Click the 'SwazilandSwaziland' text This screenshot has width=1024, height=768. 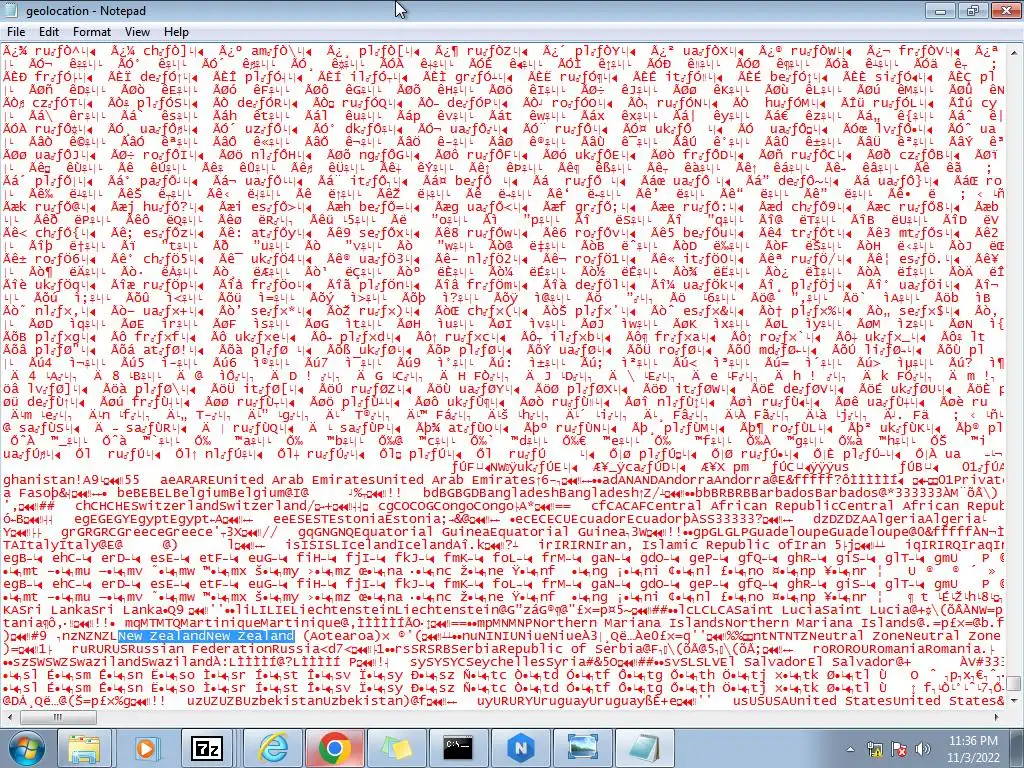point(142,662)
